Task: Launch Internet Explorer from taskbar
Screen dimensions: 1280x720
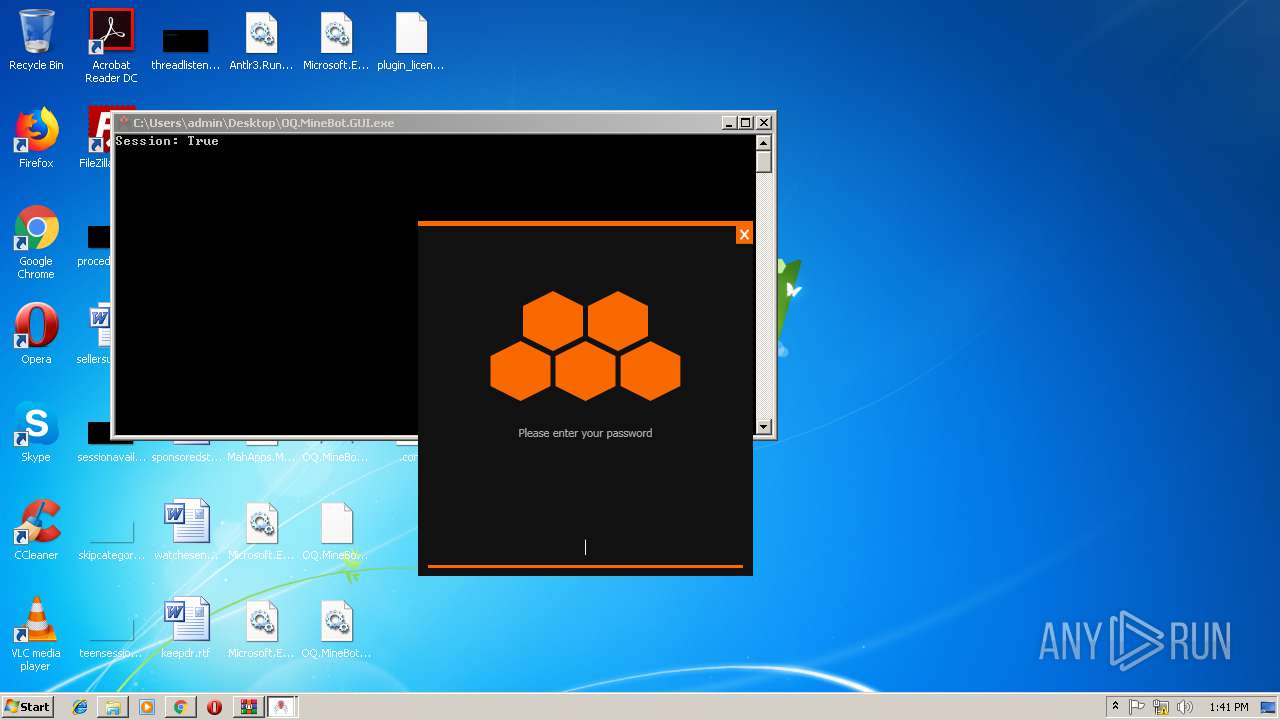Action: tap(80, 707)
